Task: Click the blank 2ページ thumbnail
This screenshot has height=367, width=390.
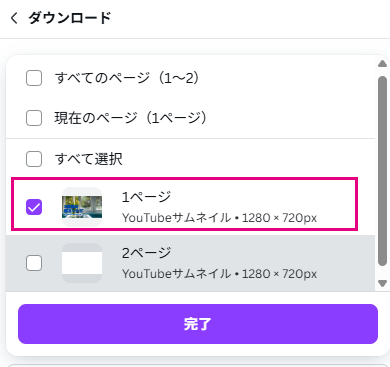Action: [82, 263]
